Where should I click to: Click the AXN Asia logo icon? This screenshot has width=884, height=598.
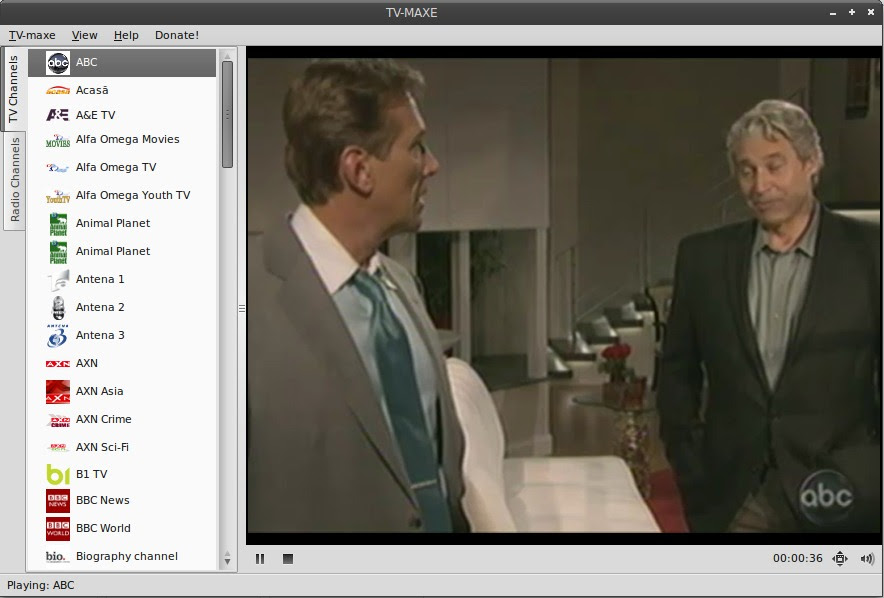[x=58, y=392]
